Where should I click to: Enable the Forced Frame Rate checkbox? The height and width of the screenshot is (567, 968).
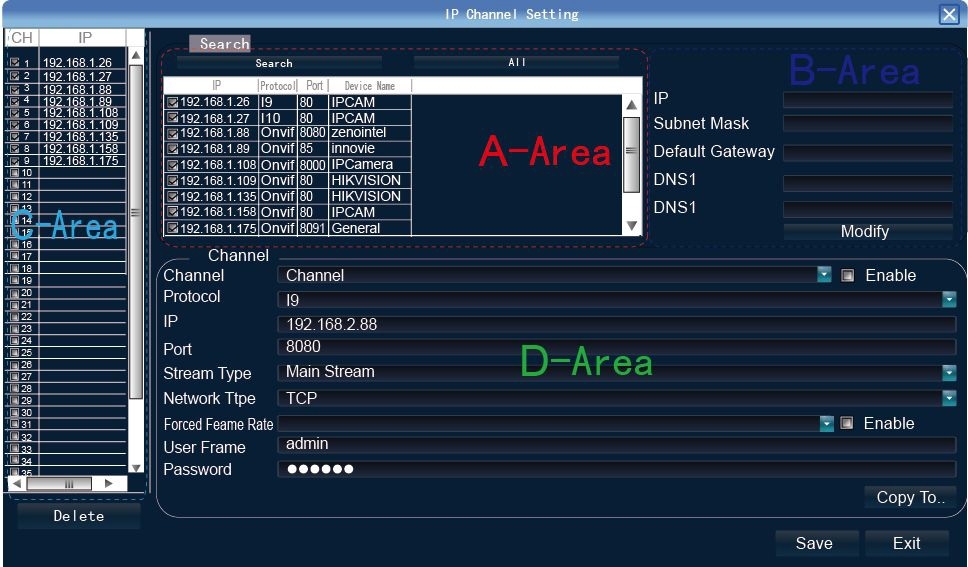click(846, 424)
